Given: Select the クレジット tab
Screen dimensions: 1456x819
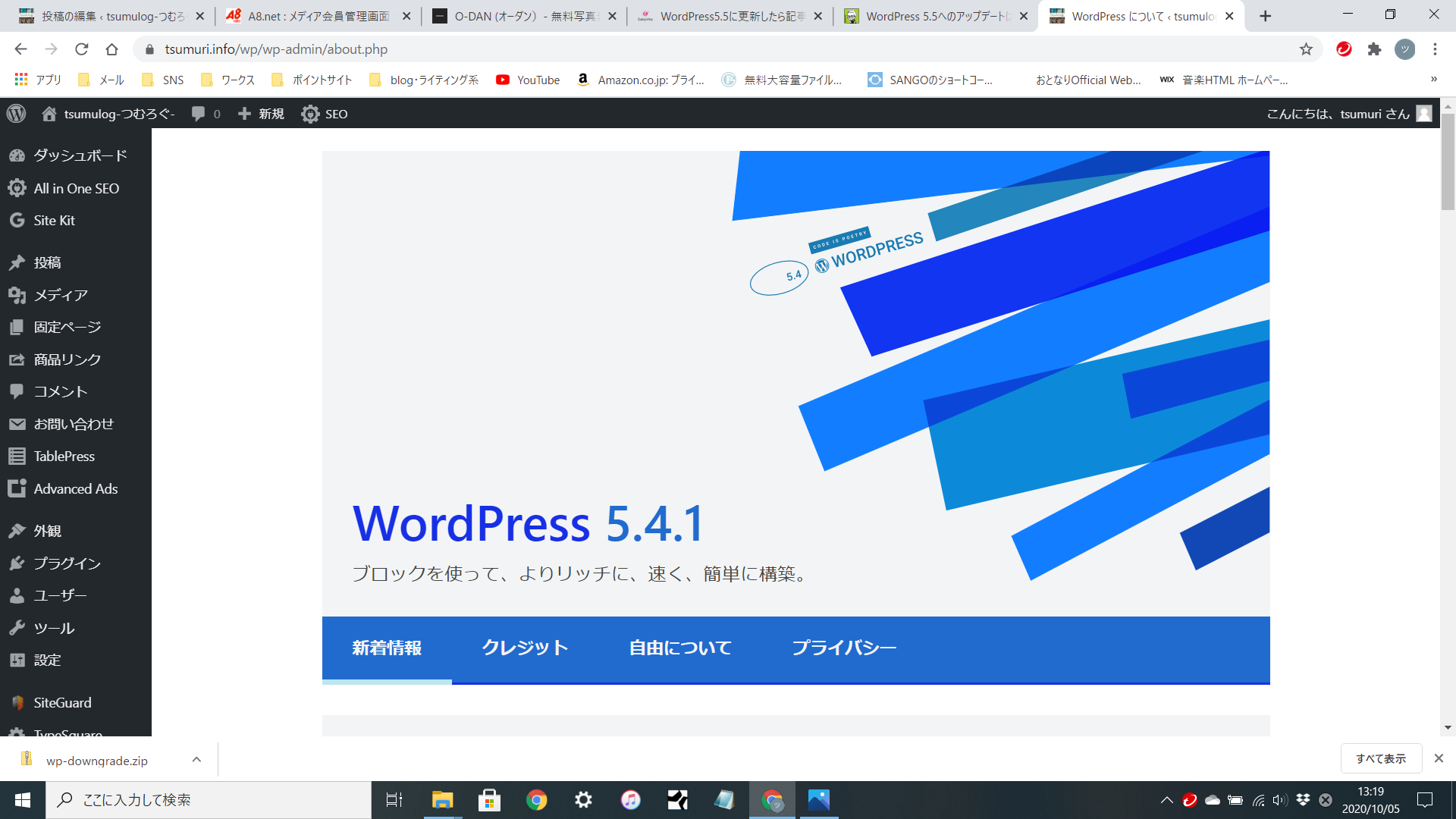Looking at the screenshot, I should pos(525,648).
